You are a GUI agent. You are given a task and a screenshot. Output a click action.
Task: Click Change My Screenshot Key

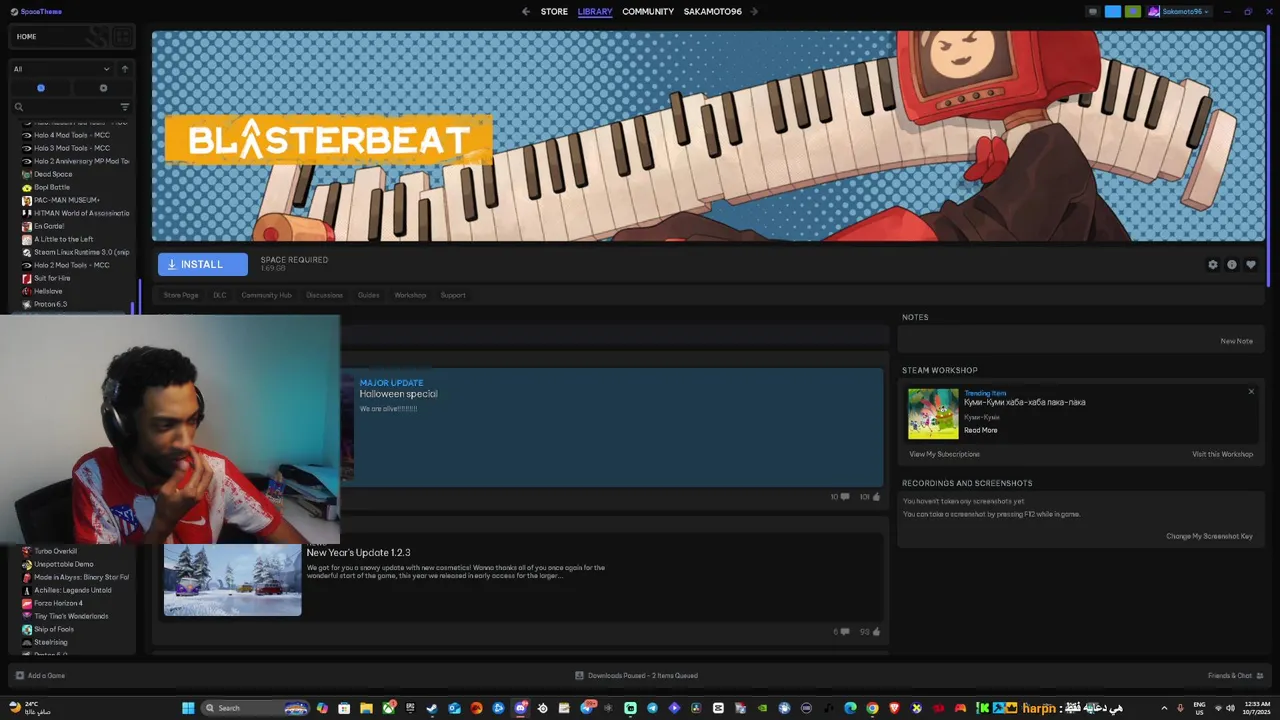click(x=1209, y=536)
